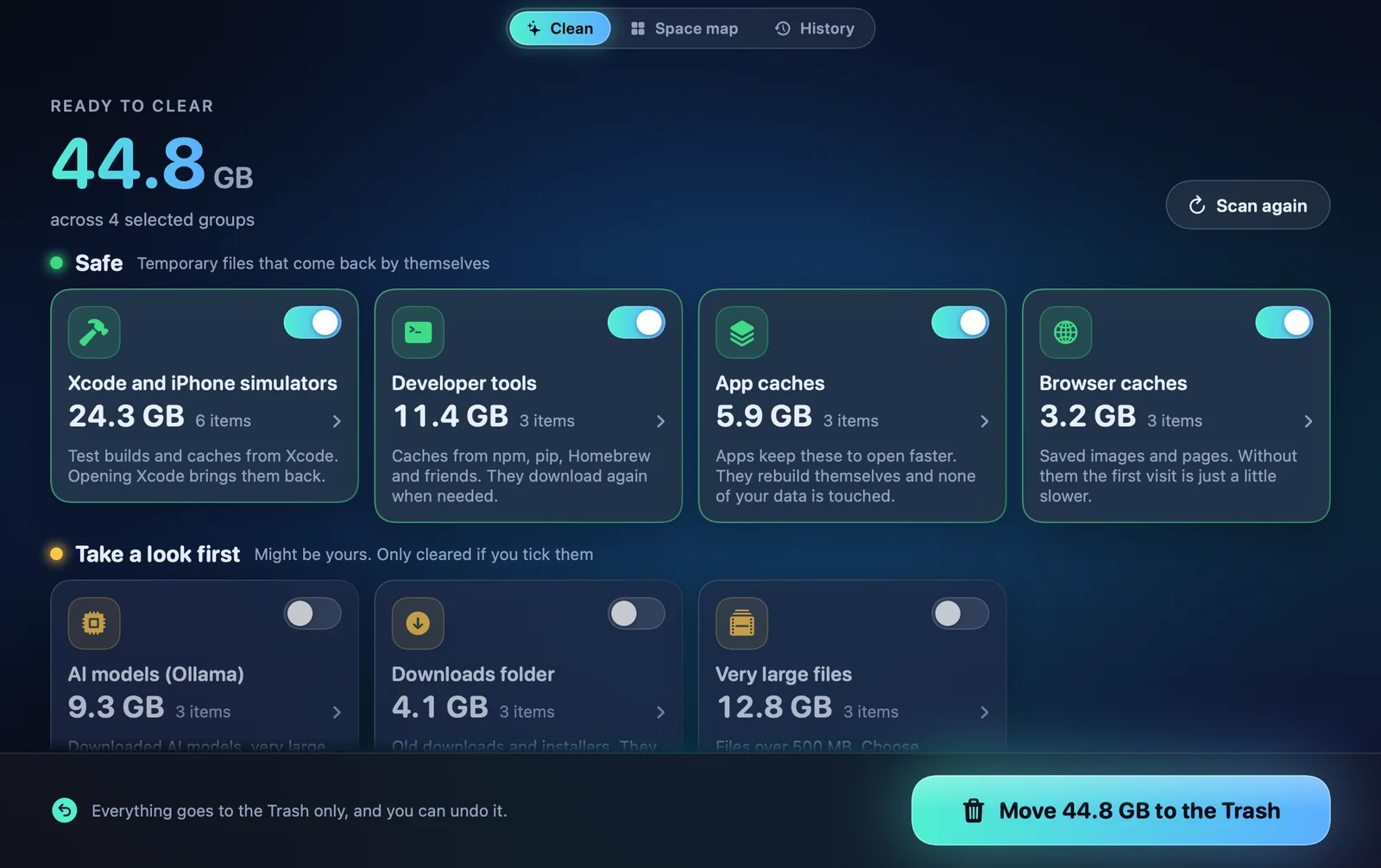
Task: Expand Xcode and iPhone simulators details chevron
Action: (x=337, y=421)
